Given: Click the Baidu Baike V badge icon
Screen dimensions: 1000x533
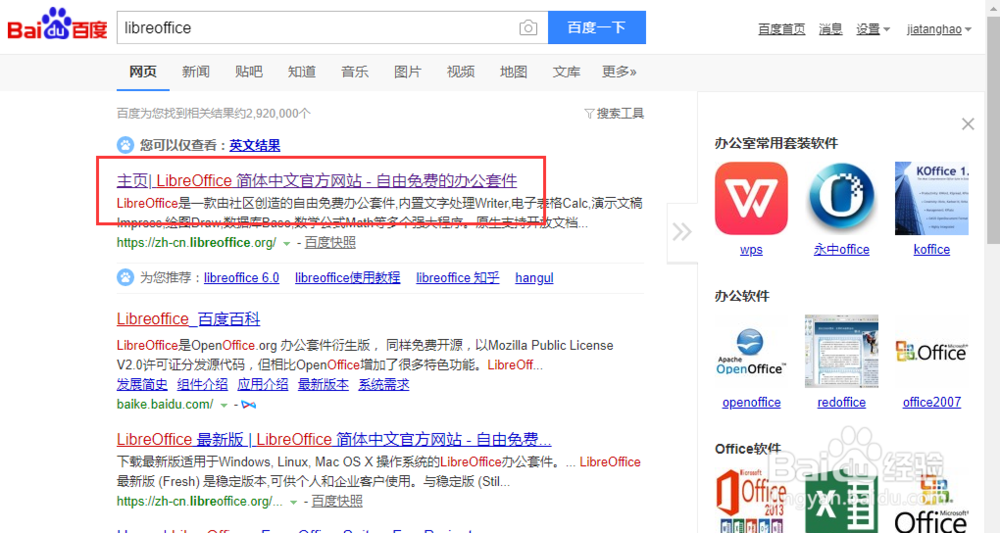Looking at the screenshot, I should tap(249, 405).
